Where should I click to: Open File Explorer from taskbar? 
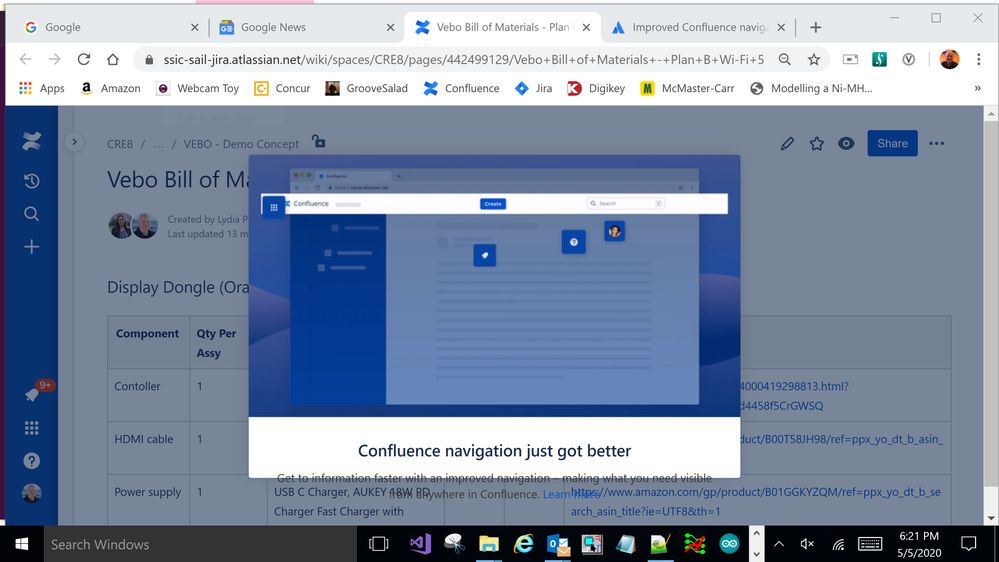(489, 544)
